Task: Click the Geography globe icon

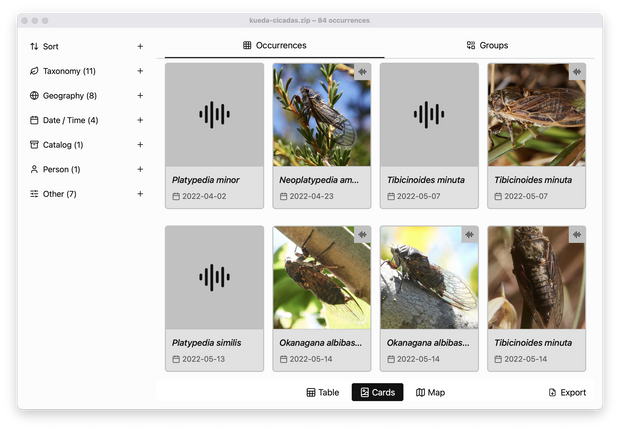Action: pyautogui.click(x=34, y=96)
